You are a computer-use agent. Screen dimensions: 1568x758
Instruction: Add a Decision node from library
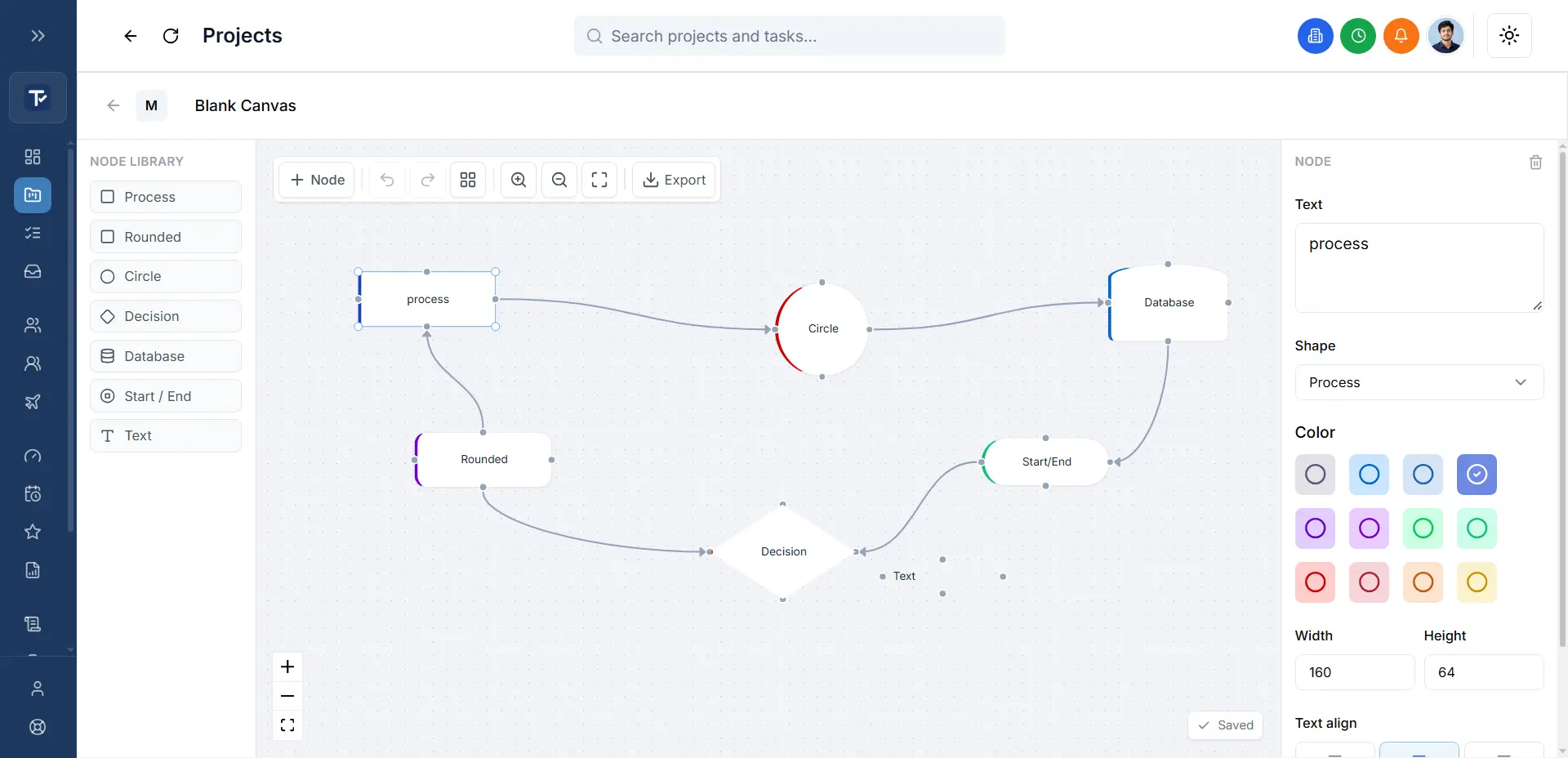(x=166, y=316)
